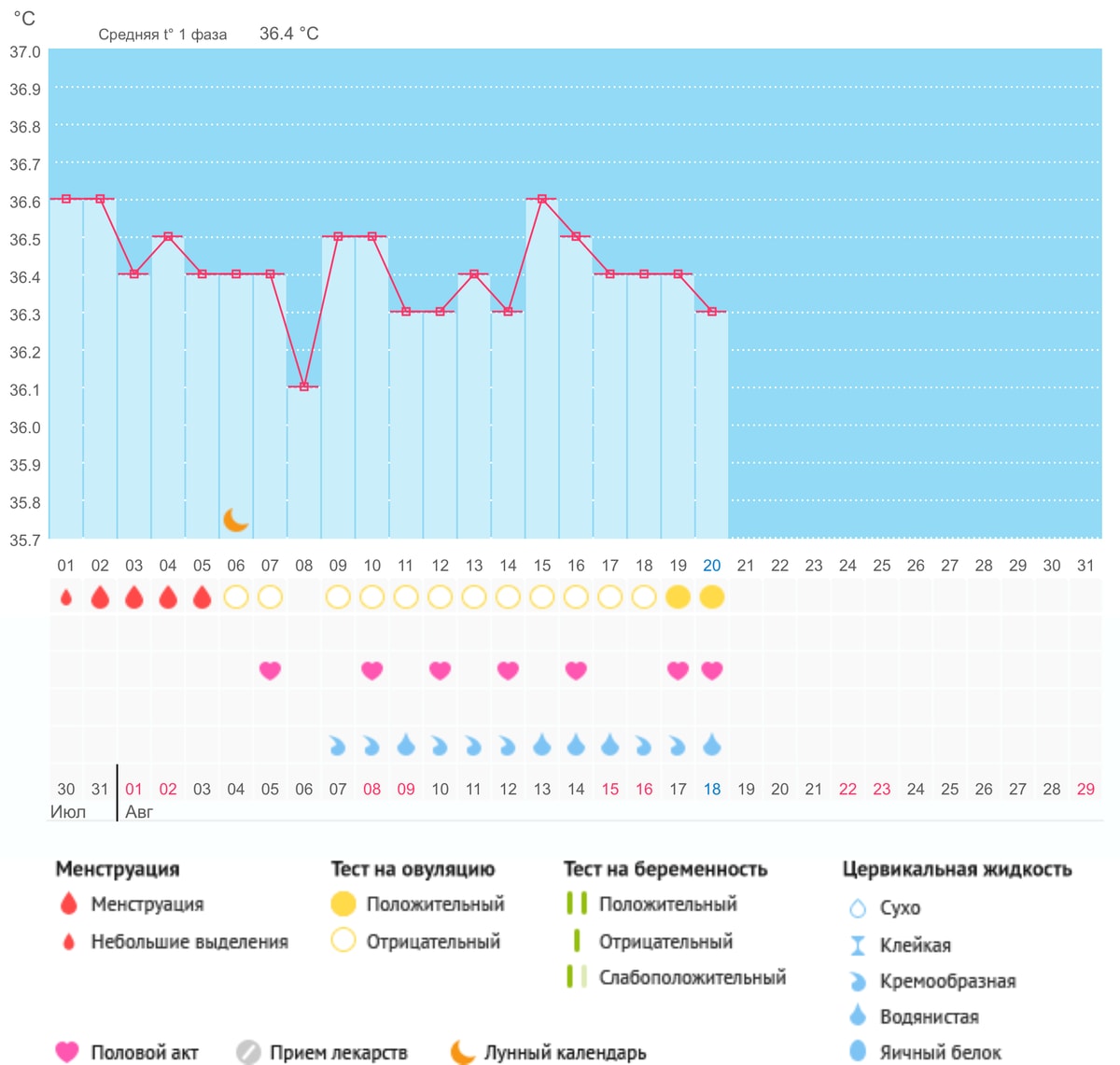
Task: Click the Половой акт heart legend icon
Action: (67, 1051)
